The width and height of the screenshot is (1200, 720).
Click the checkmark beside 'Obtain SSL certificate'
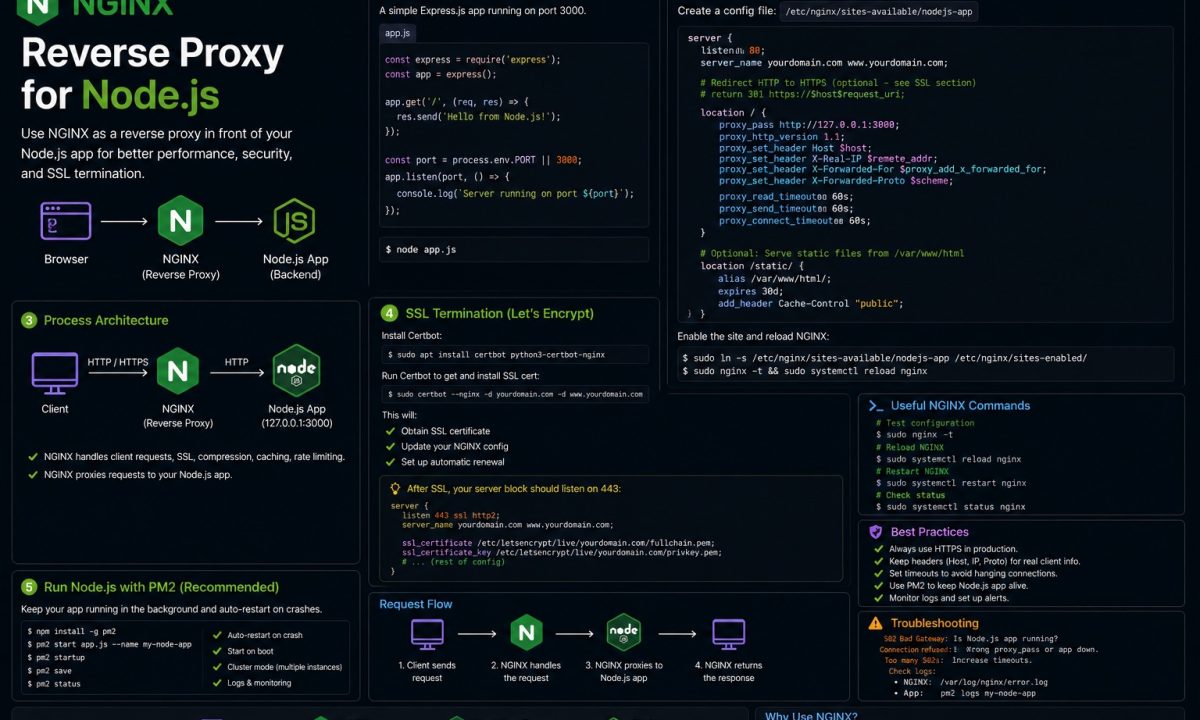click(x=390, y=431)
